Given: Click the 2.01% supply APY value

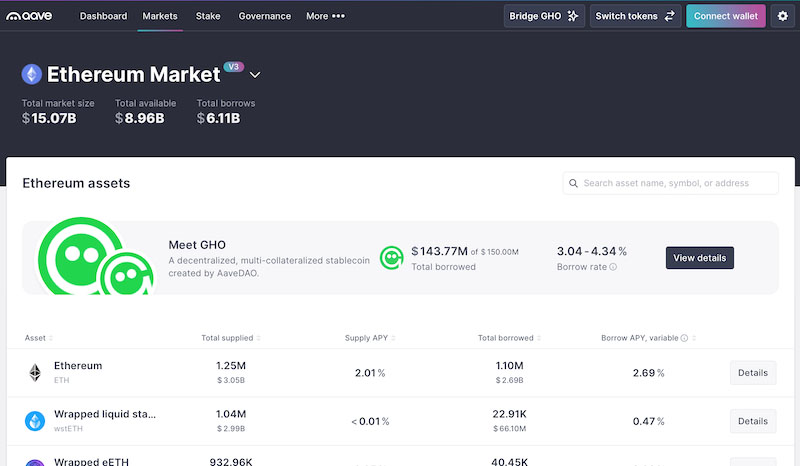Looking at the screenshot, I should coord(370,373).
